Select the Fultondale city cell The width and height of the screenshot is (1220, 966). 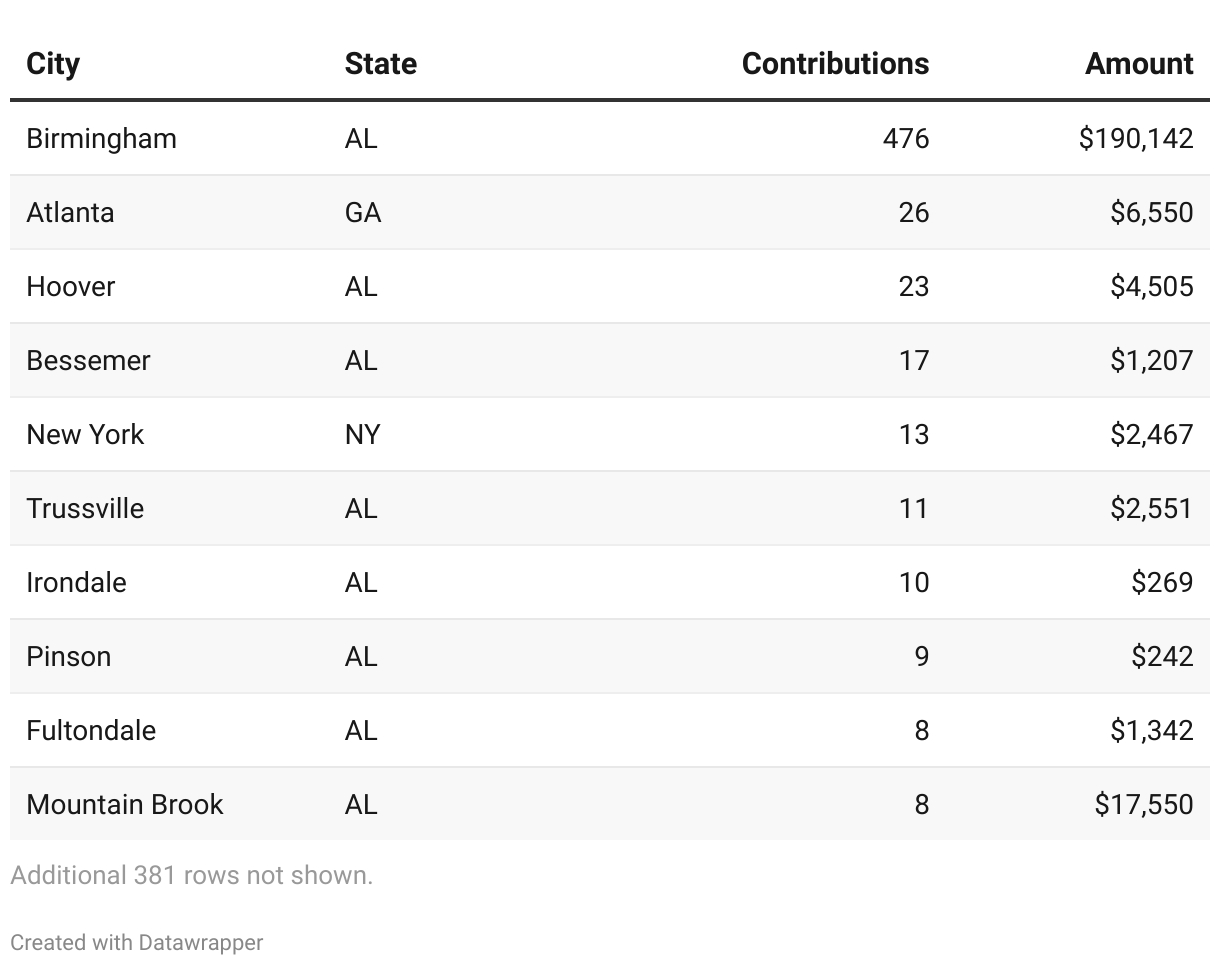click(x=91, y=730)
